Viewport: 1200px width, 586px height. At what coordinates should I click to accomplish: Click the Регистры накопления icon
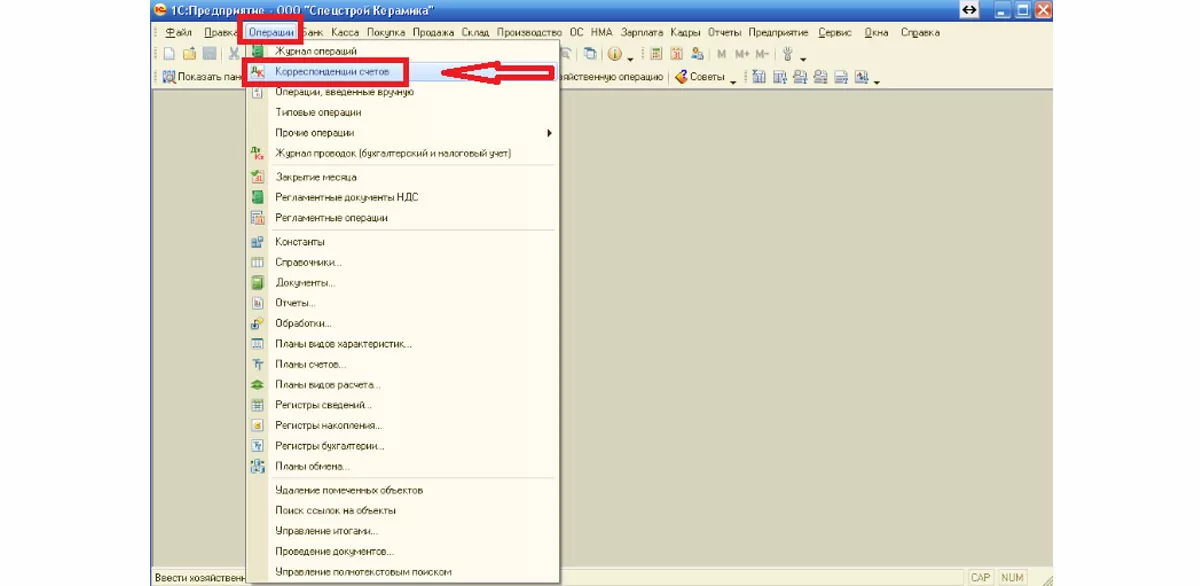pos(257,425)
